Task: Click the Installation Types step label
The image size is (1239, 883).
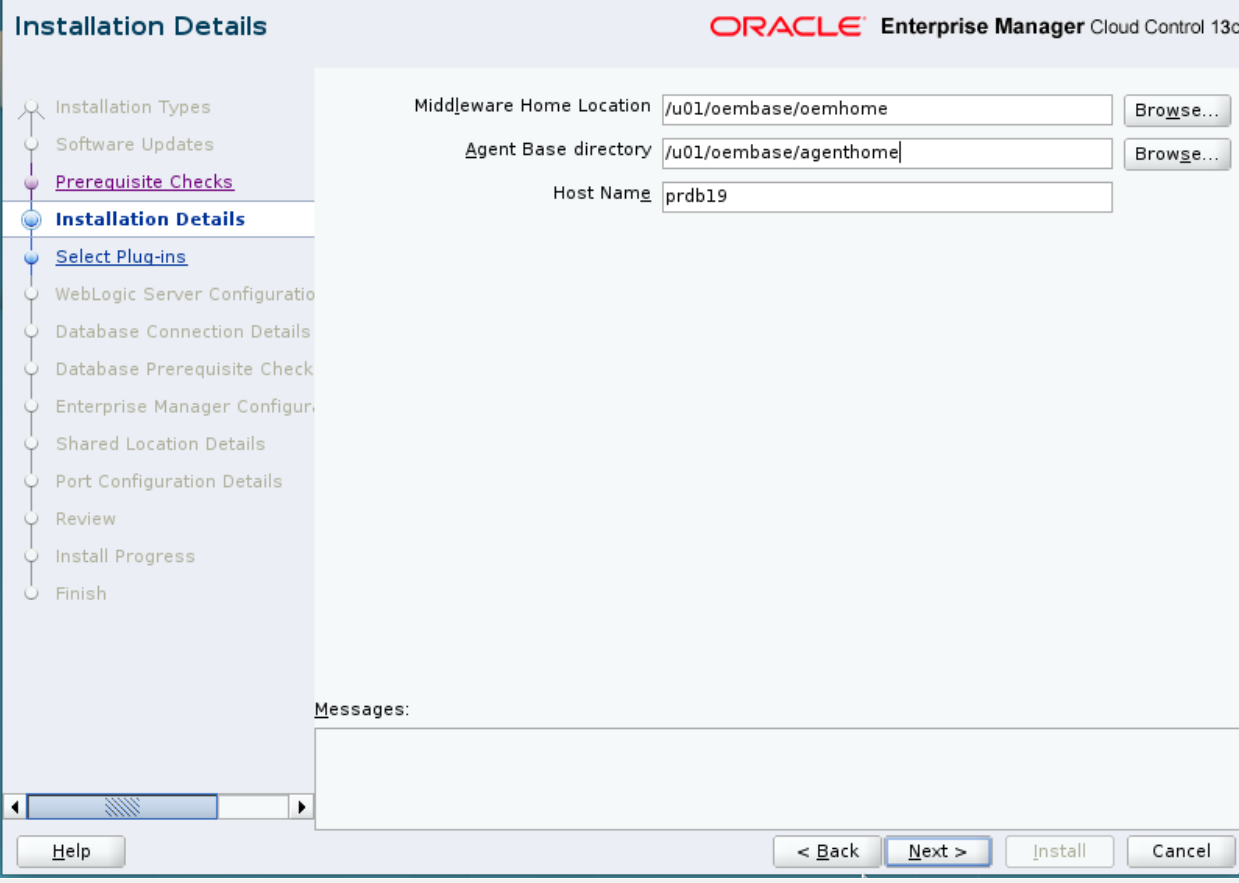Action: [133, 107]
